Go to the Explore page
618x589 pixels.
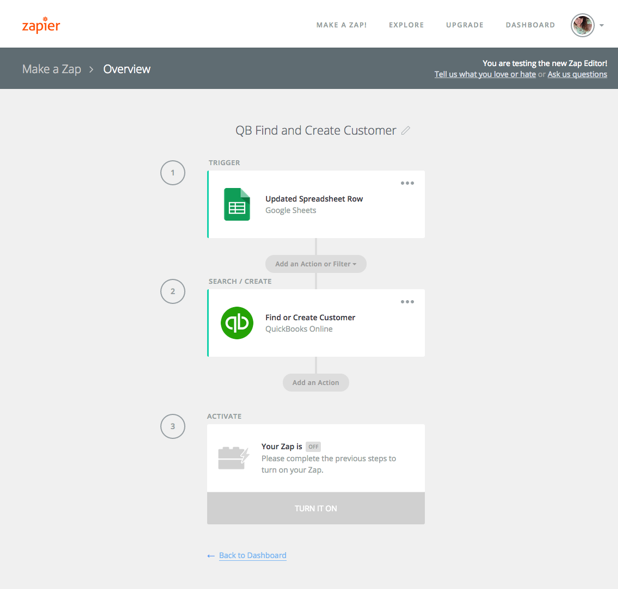(x=406, y=25)
